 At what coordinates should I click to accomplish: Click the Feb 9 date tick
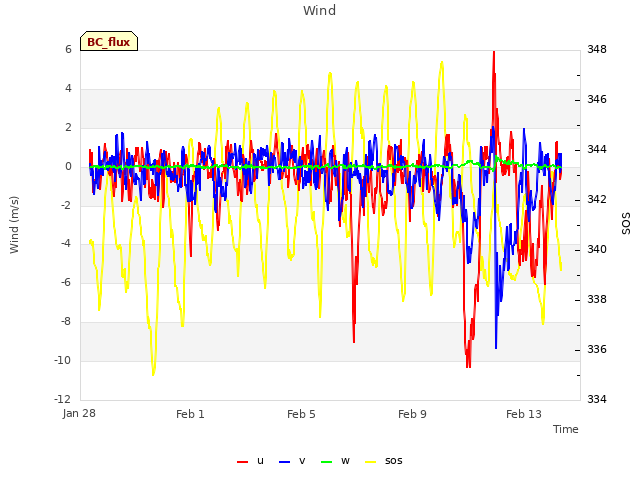click(x=412, y=414)
